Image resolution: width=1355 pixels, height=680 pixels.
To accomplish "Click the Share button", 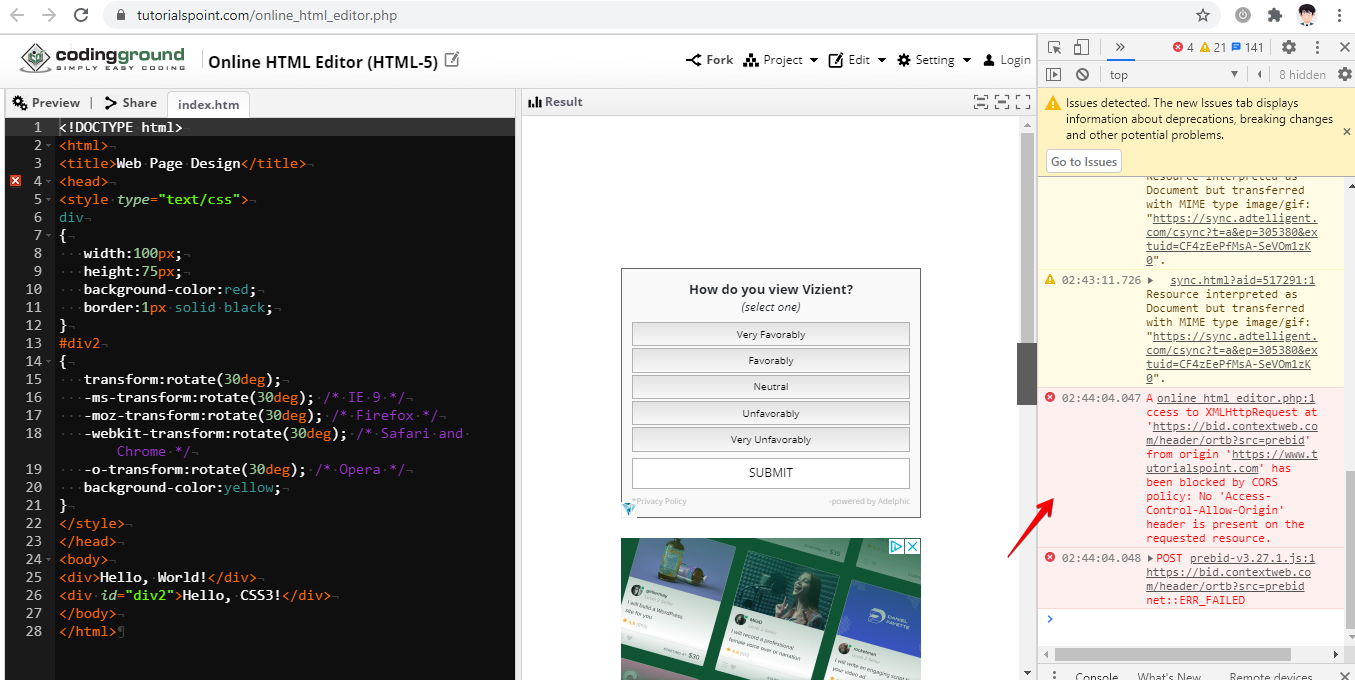I will (x=131, y=102).
